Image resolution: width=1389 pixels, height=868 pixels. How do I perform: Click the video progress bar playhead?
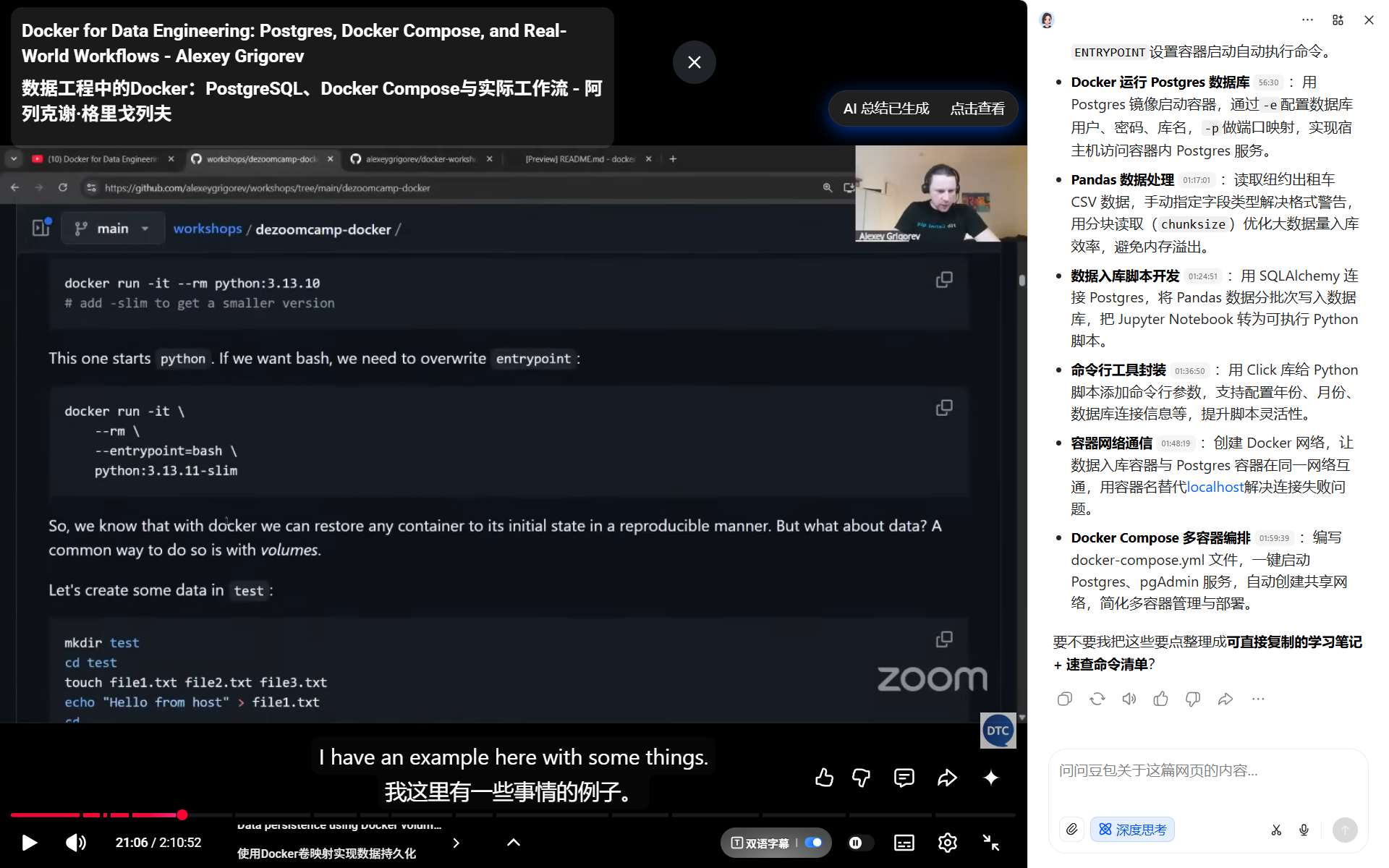[182, 815]
